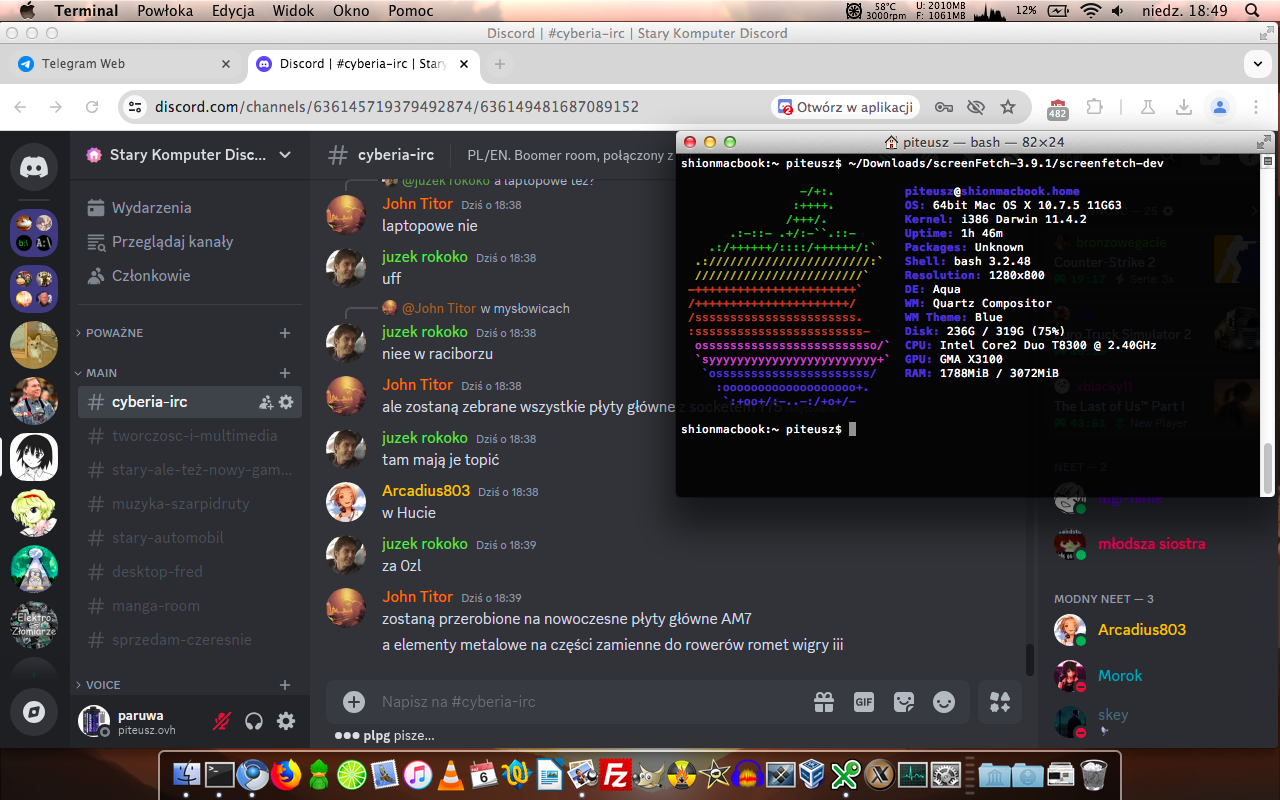Viewport: 1280px width, 800px height.
Task: Open Chrome downloads icon
Action: 1183,107
